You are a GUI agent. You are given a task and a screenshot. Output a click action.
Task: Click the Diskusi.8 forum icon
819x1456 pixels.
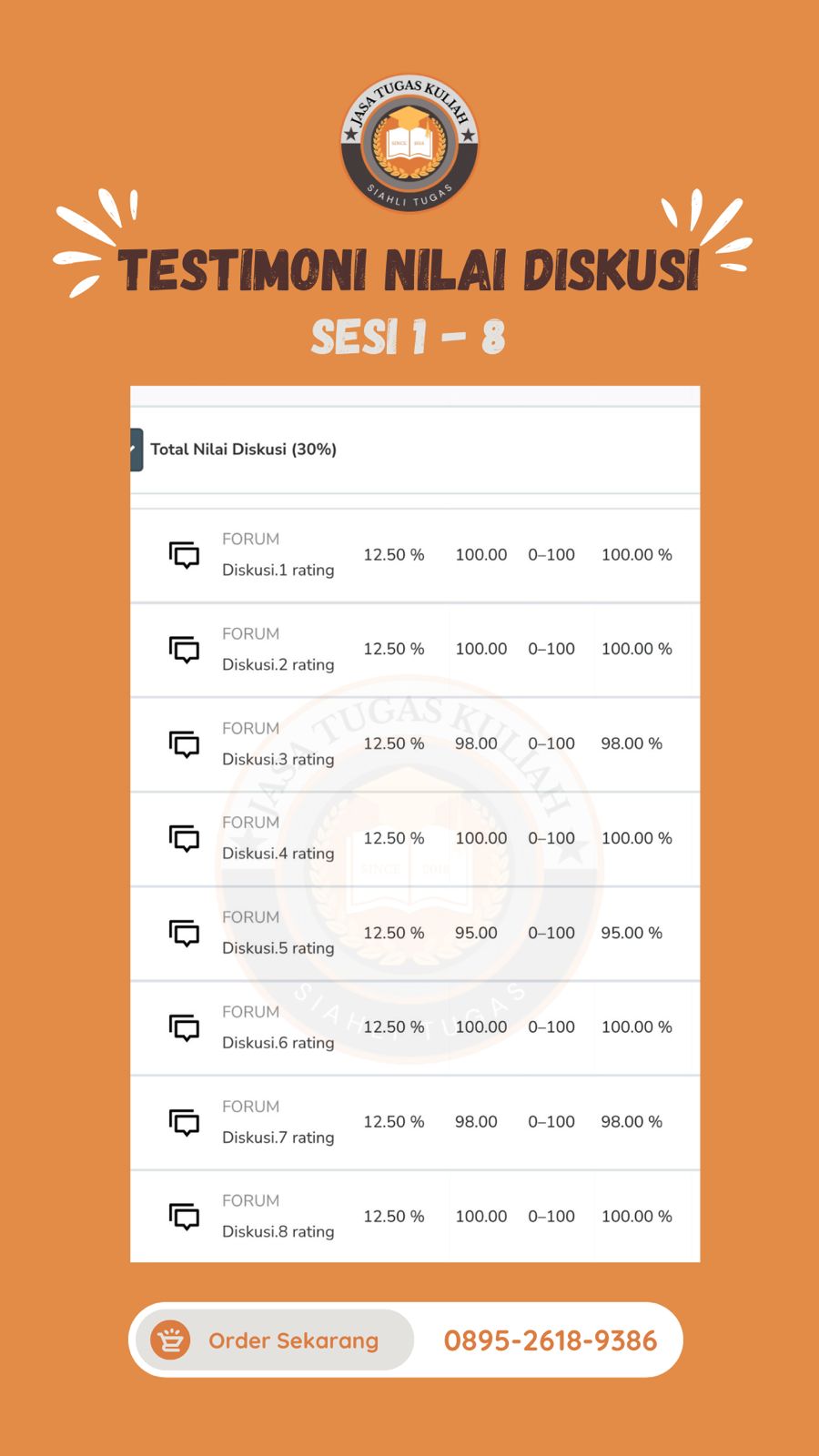(185, 1217)
